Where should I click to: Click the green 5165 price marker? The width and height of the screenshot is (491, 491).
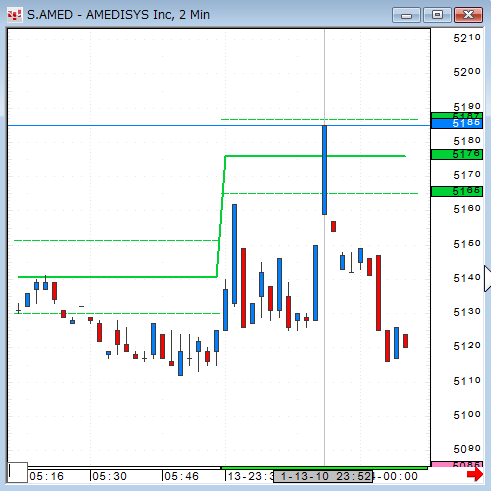[457, 191]
